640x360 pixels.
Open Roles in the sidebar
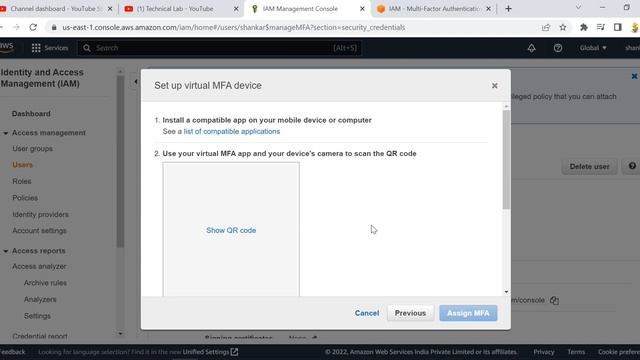coord(22,181)
